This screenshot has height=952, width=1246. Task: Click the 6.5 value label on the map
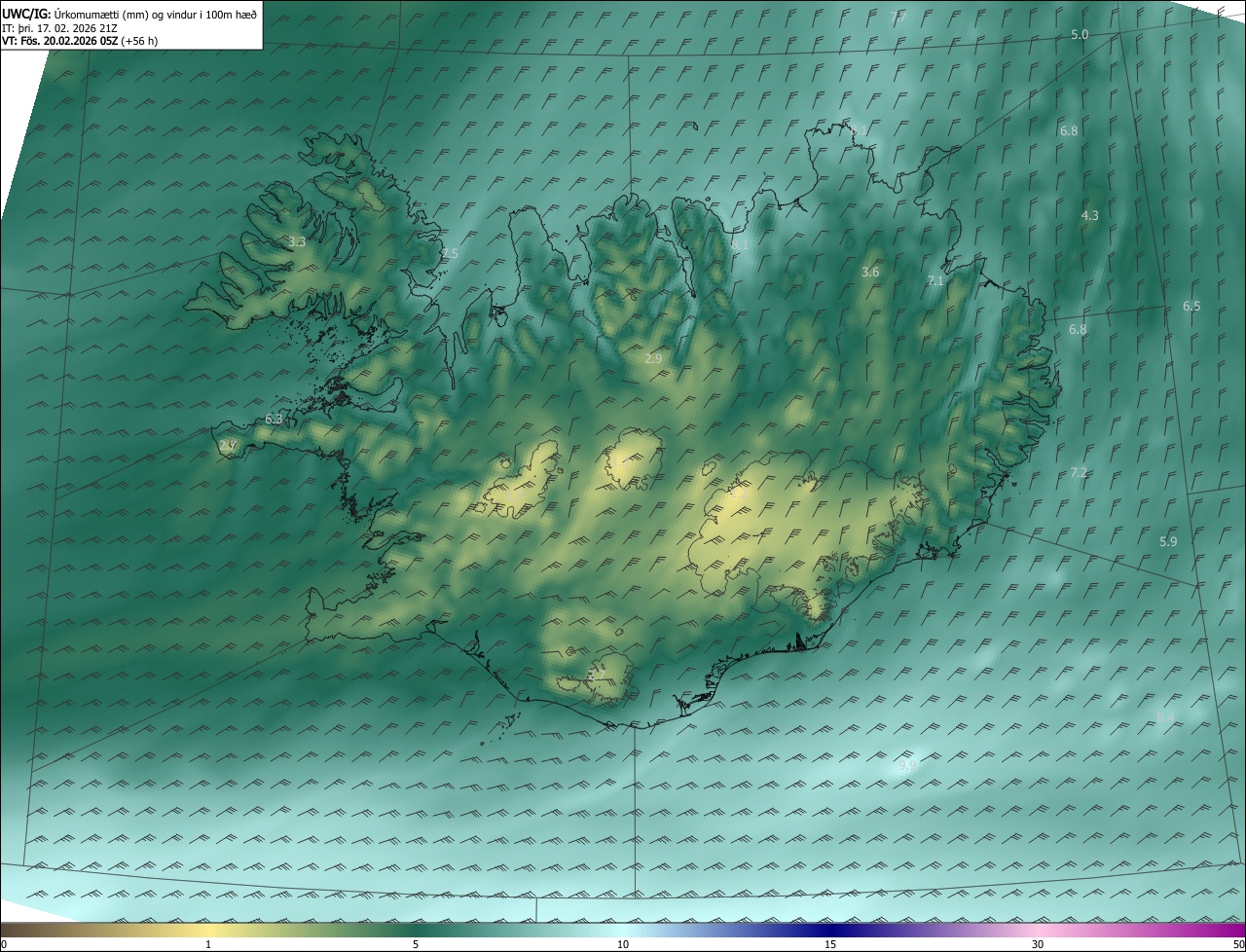tap(1191, 306)
